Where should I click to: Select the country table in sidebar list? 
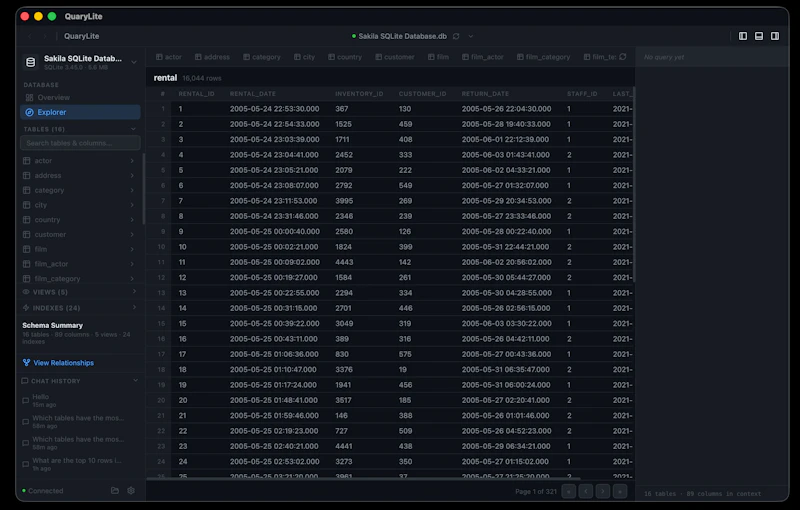pyautogui.click(x=79, y=220)
